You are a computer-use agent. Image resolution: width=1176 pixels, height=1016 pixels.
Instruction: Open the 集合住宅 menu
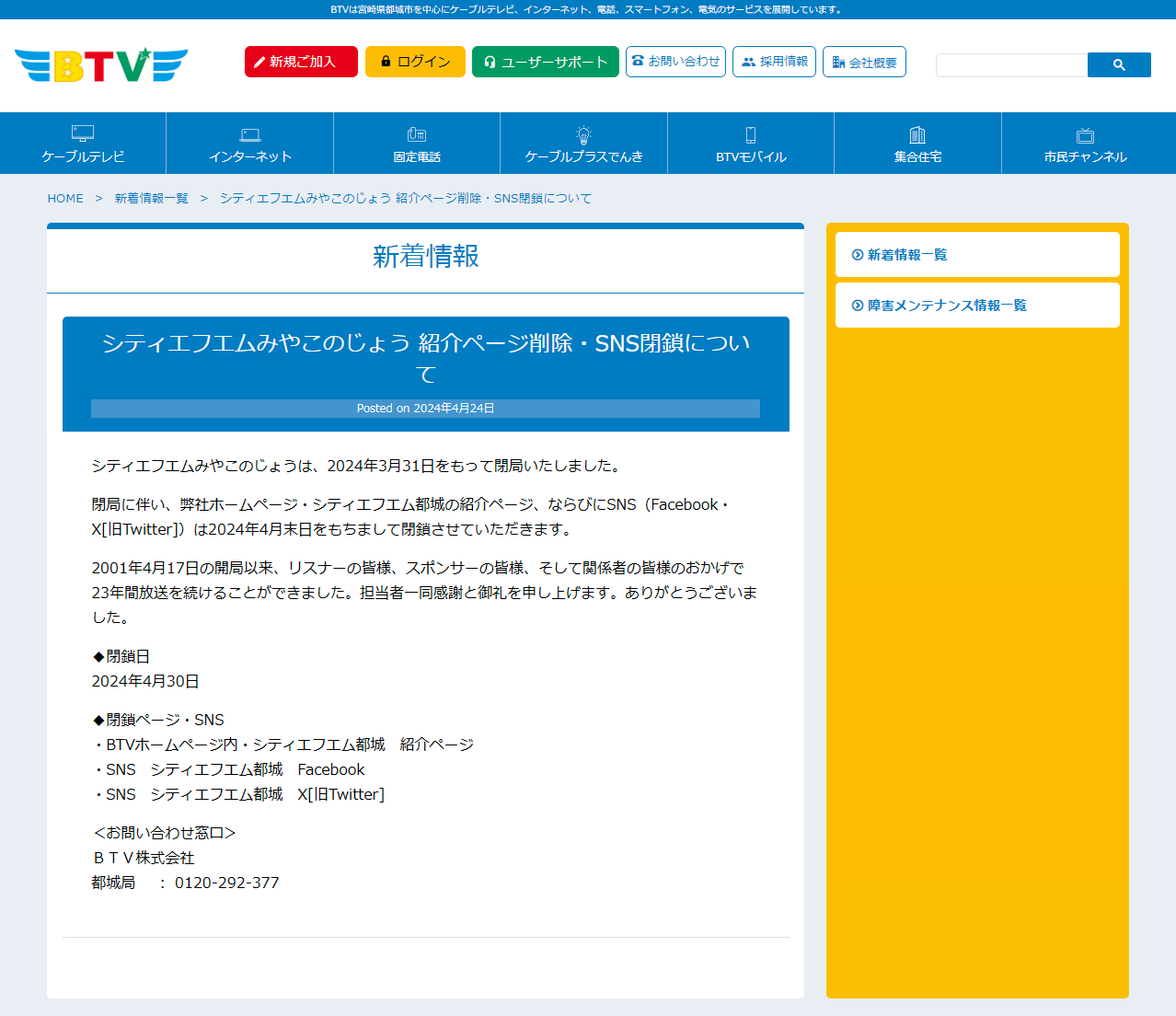pos(917,144)
